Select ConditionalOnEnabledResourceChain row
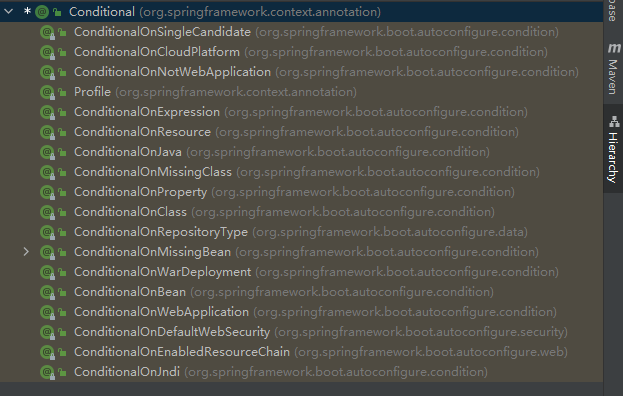The width and height of the screenshot is (623, 396). point(302,352)
